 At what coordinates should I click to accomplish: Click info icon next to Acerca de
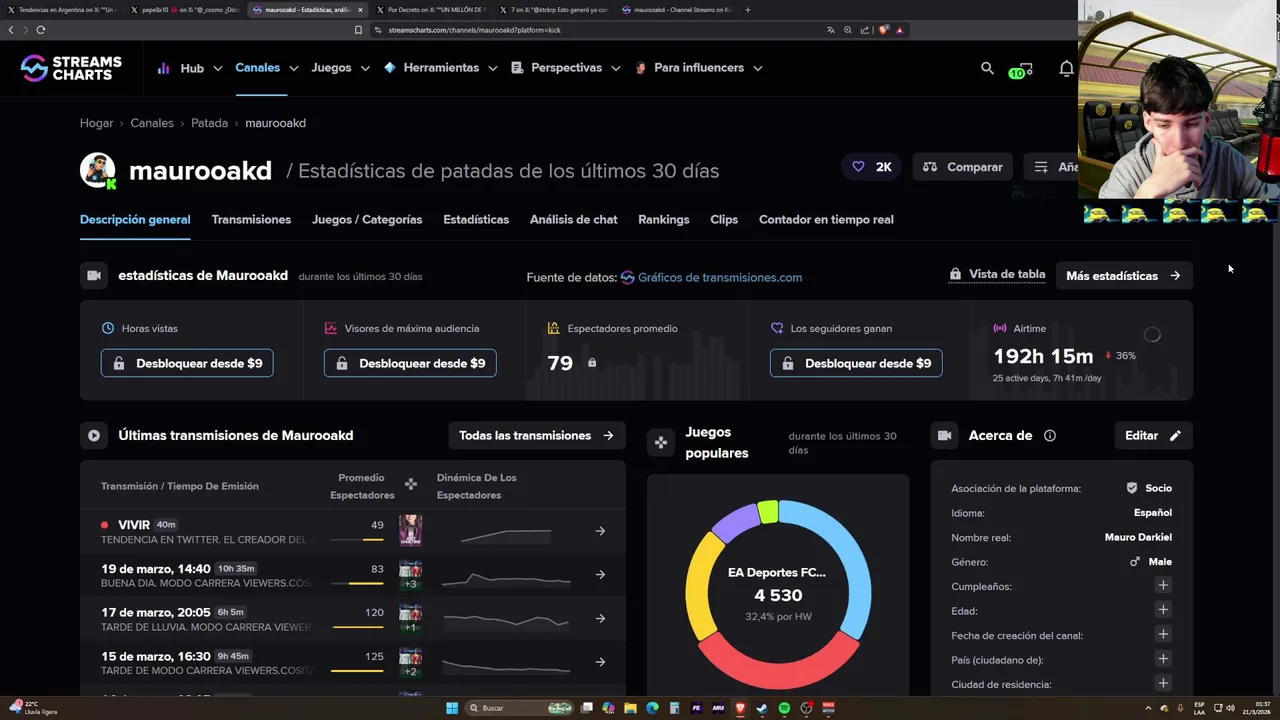click(x=1049, y=436)
